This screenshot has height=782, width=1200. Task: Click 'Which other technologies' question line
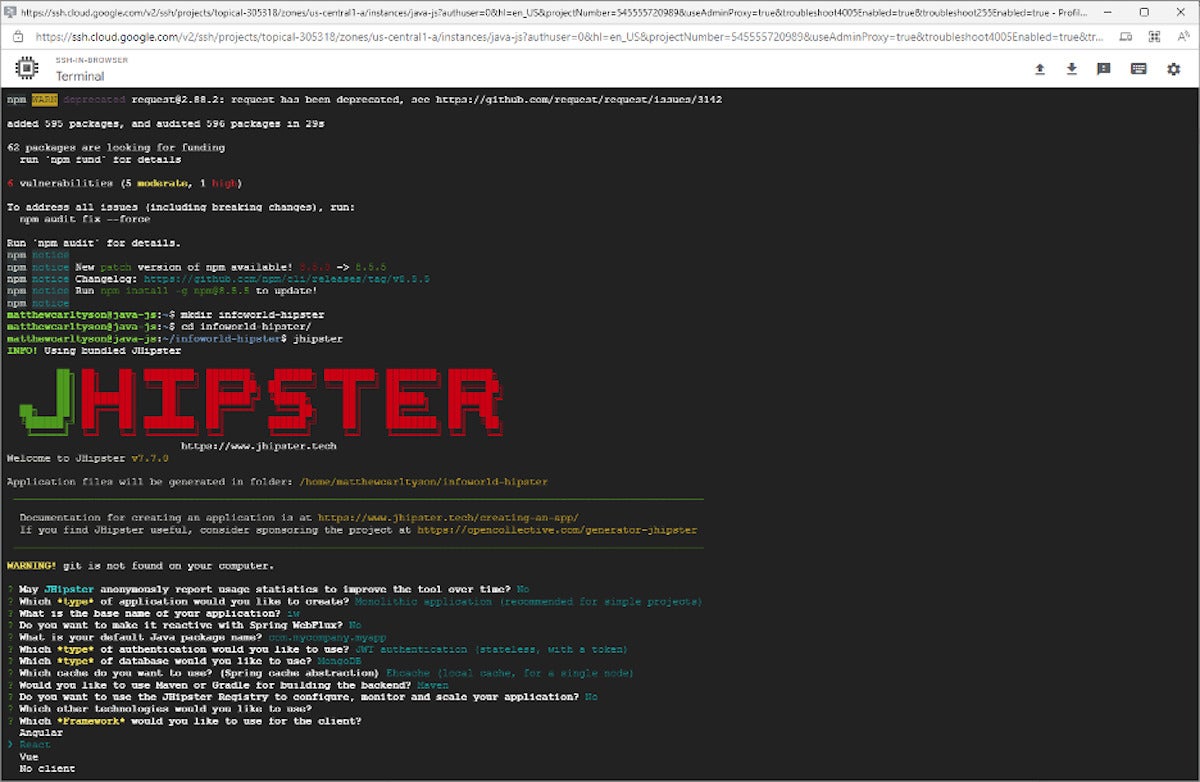tap(159, 709)
